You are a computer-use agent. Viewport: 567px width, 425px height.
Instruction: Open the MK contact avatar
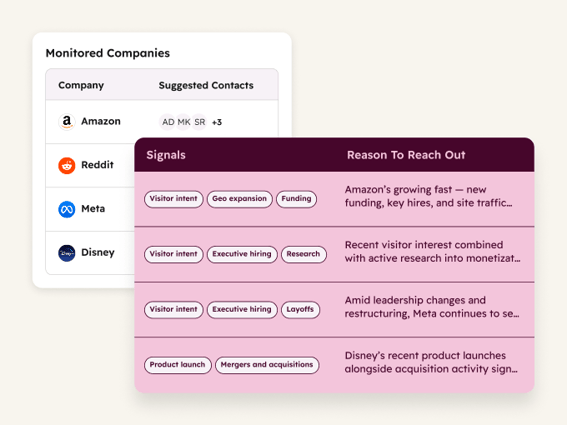184,122
